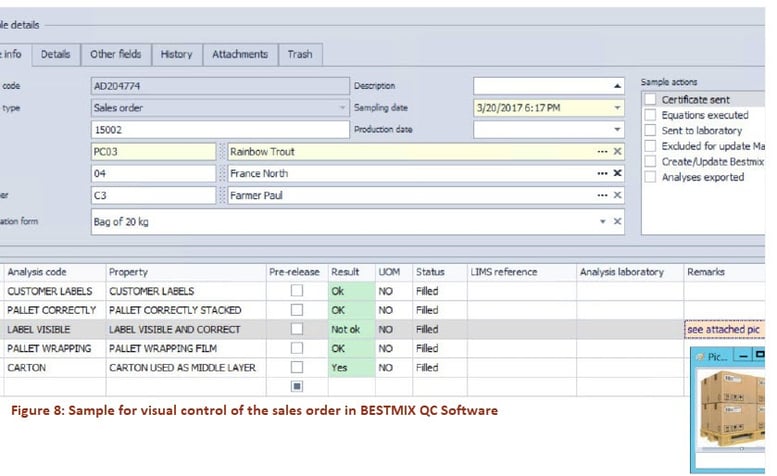Tick the Certificate sent checkbox
Viewport: 777px width, 476px height.
pyautogui.click(x=650, y=99)
